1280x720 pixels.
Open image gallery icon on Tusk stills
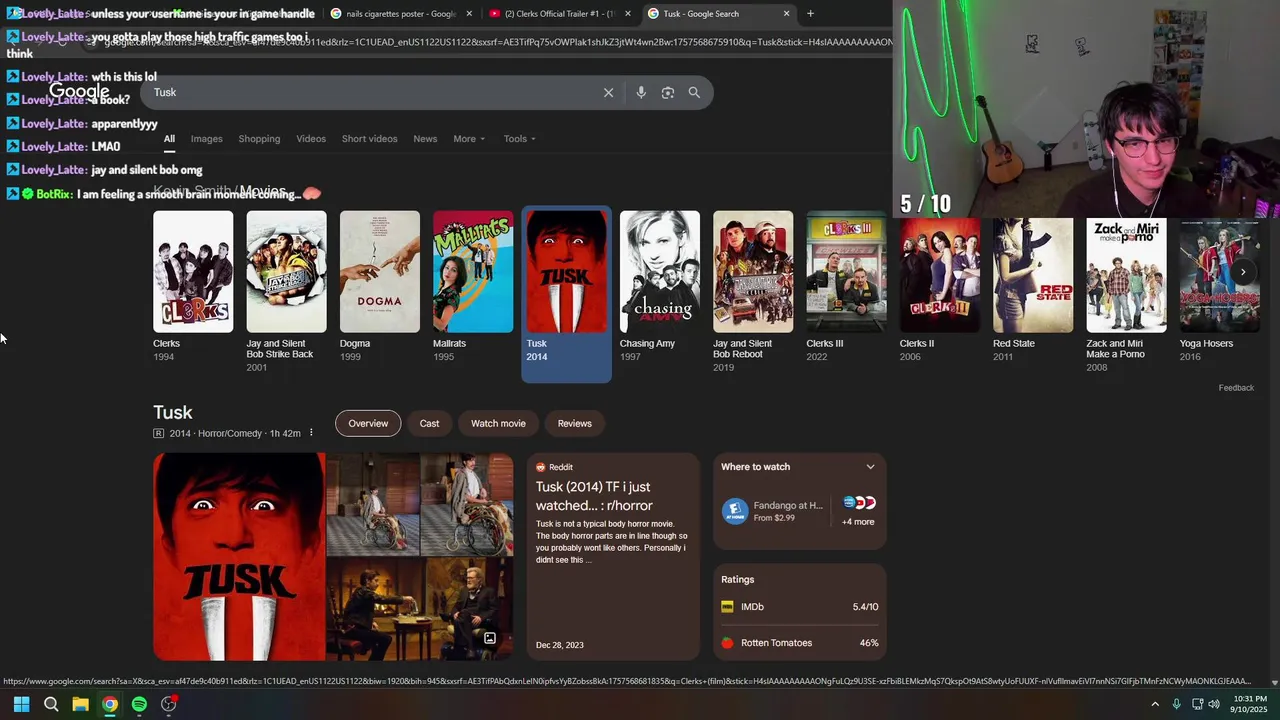[x=490, y=638]
